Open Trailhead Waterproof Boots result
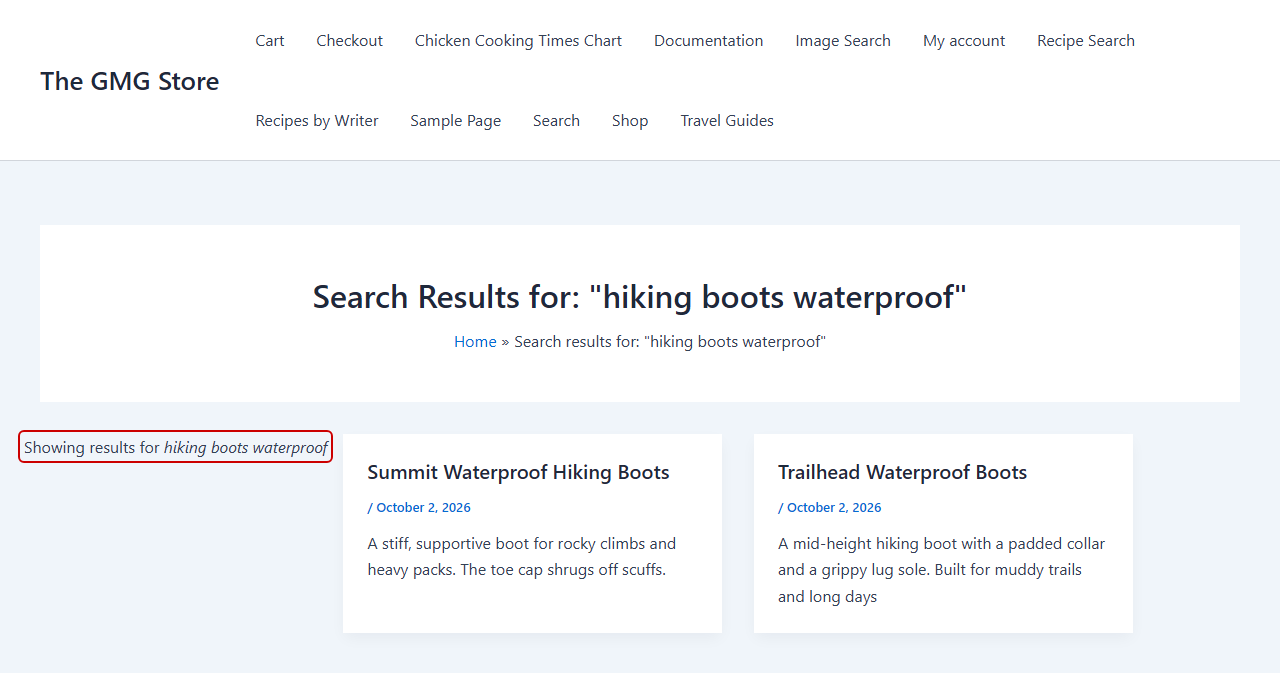Viewport: 1280px width, 673px height. click(x=903, y=472)
